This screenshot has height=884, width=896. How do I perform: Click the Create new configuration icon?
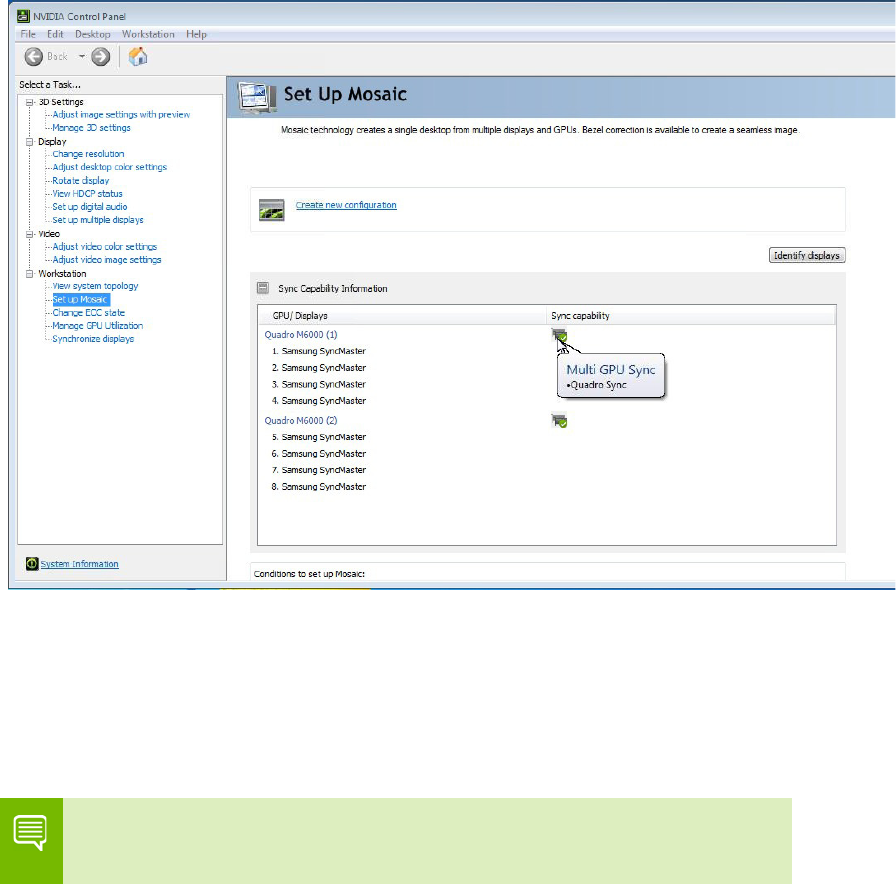click(x=271, y=210)
